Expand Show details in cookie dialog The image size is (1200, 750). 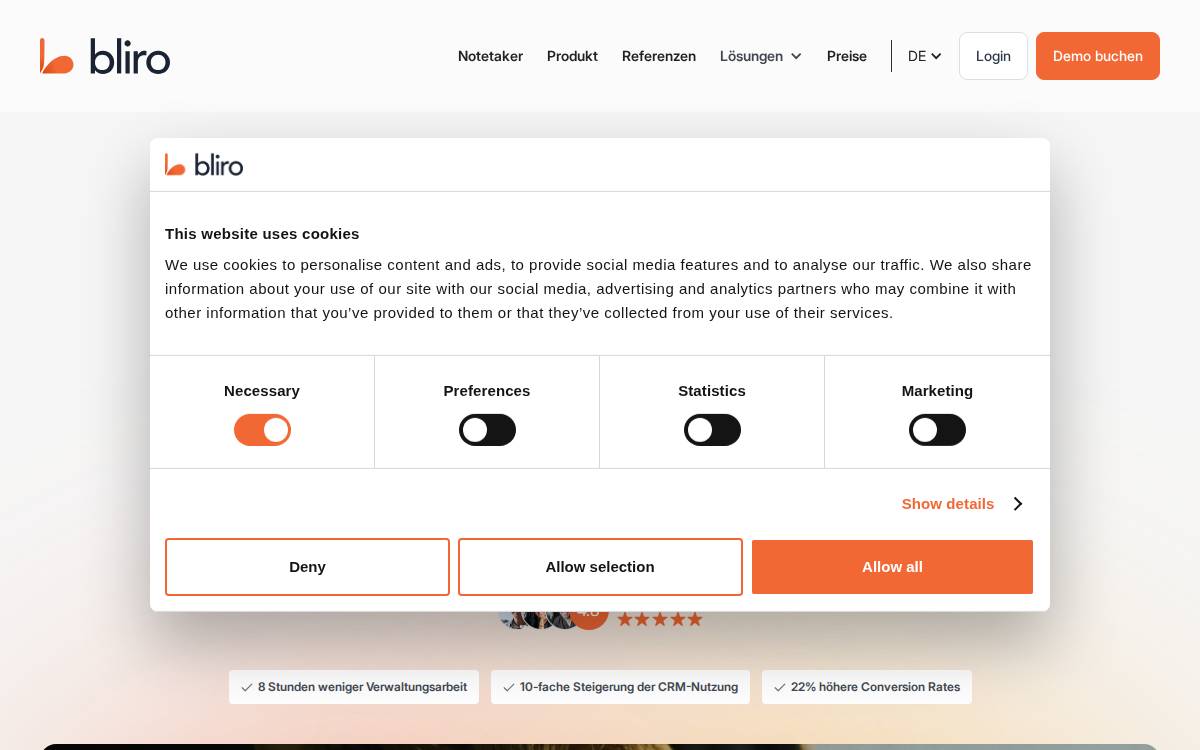pos(962,504)
